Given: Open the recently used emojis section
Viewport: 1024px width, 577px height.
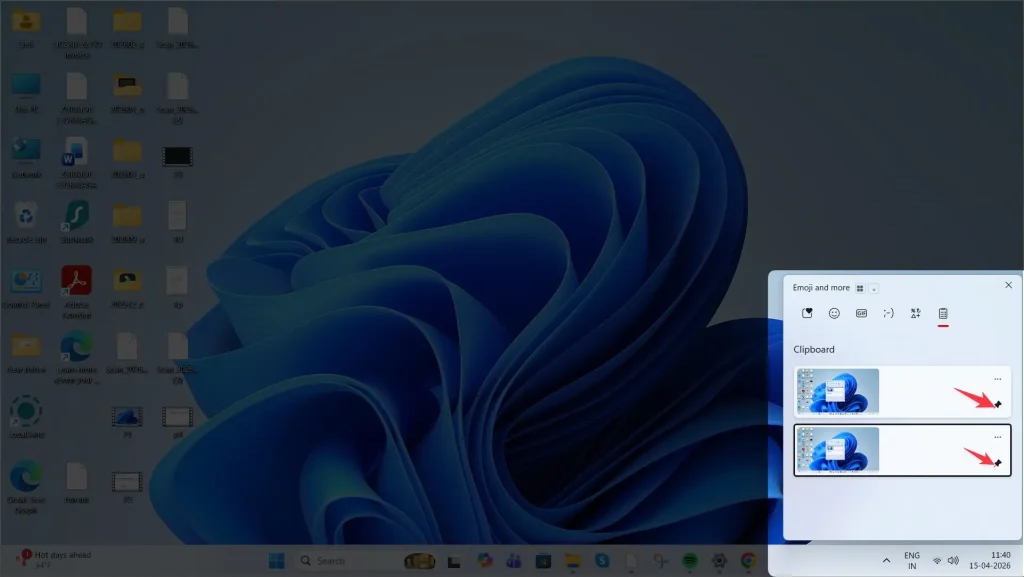Looking at the screenshot, I should [808, 312].
